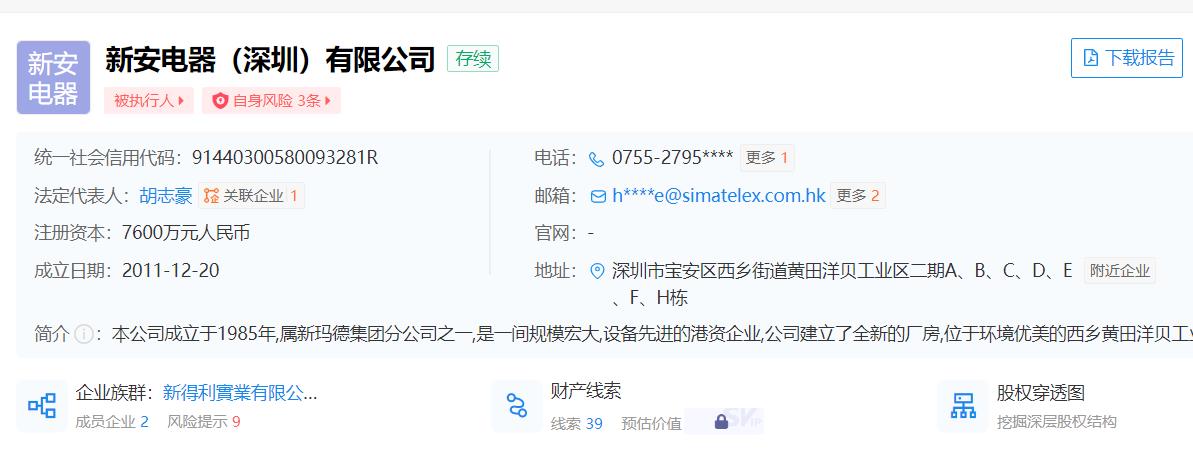
Task: Open the 下载报告 download report button
Action: tap(1126, 58)
